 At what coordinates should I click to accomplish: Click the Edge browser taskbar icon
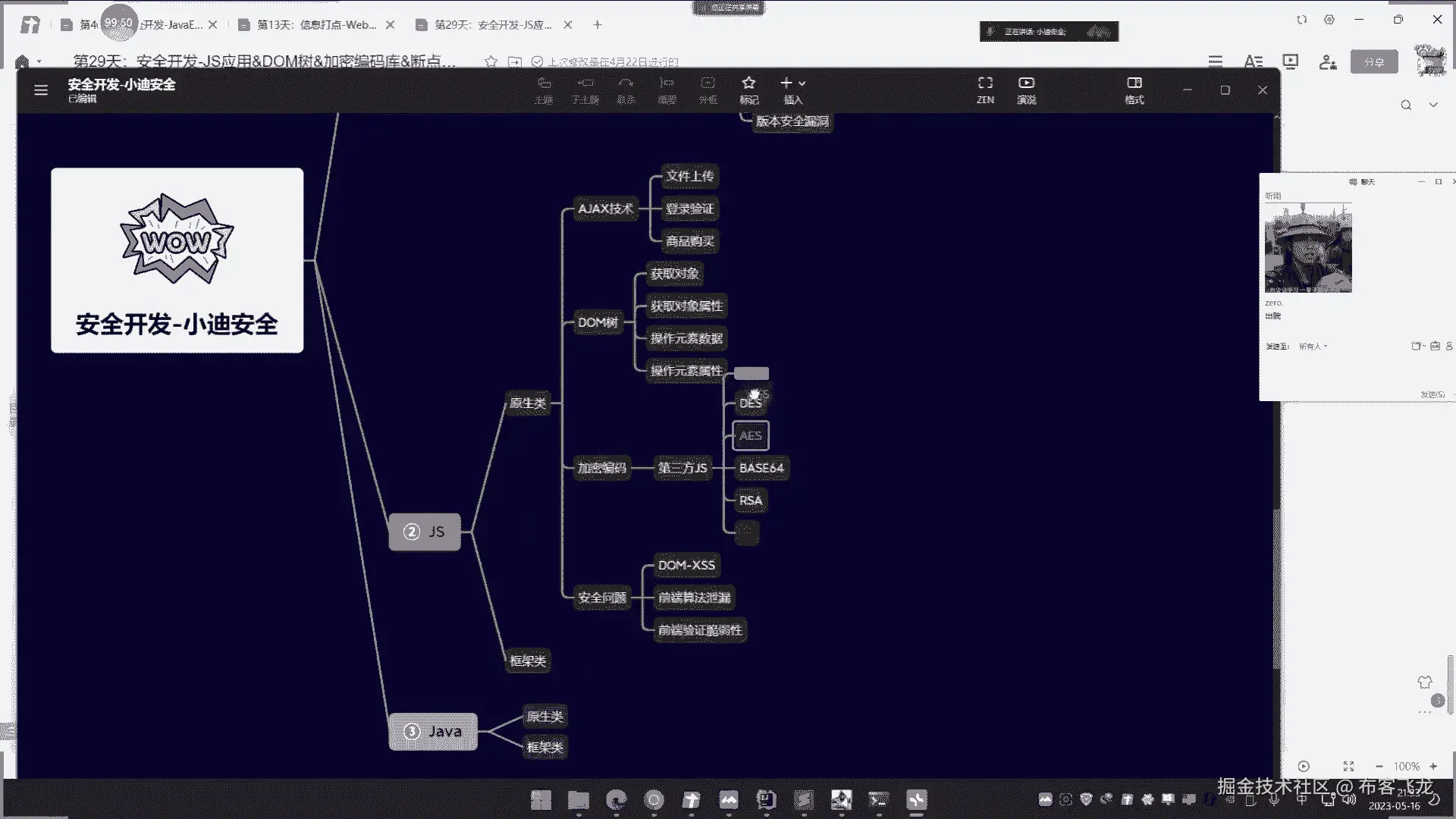(x=616, y=799)
